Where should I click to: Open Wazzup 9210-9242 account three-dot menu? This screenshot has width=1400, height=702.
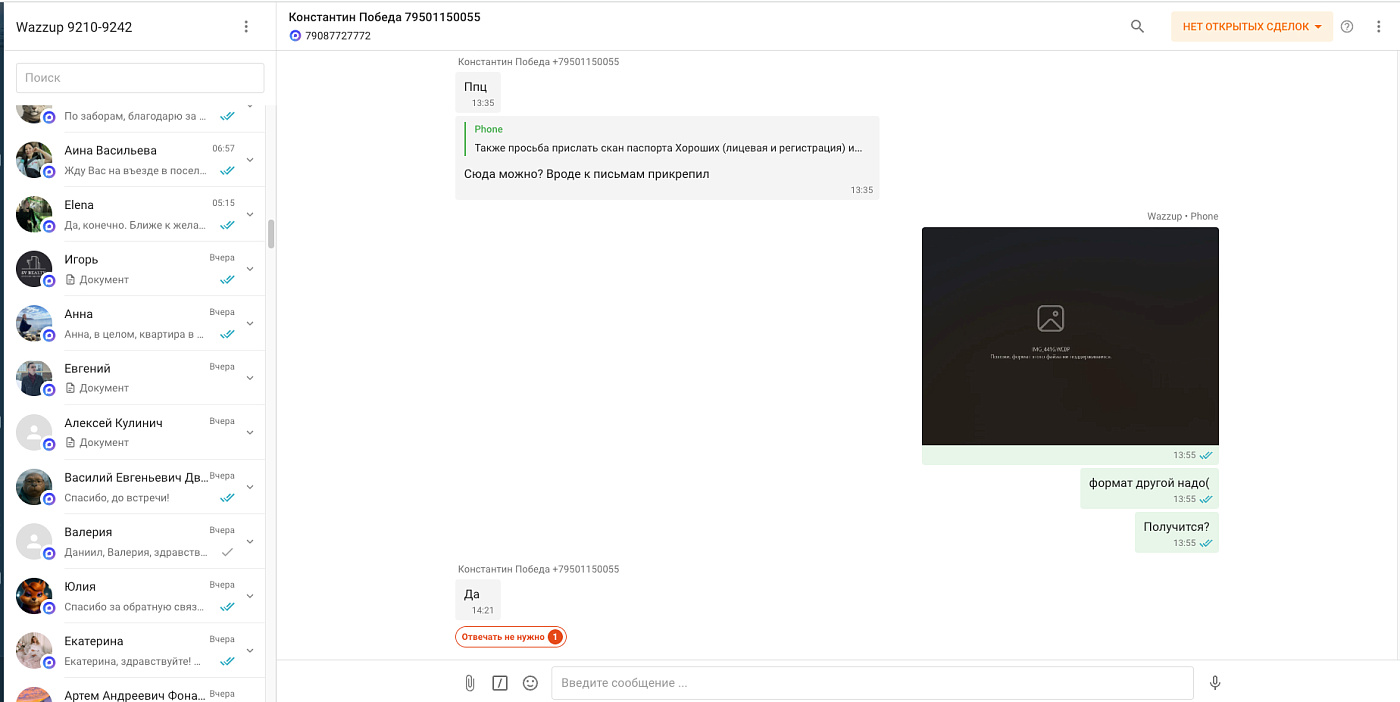point(246,27)
